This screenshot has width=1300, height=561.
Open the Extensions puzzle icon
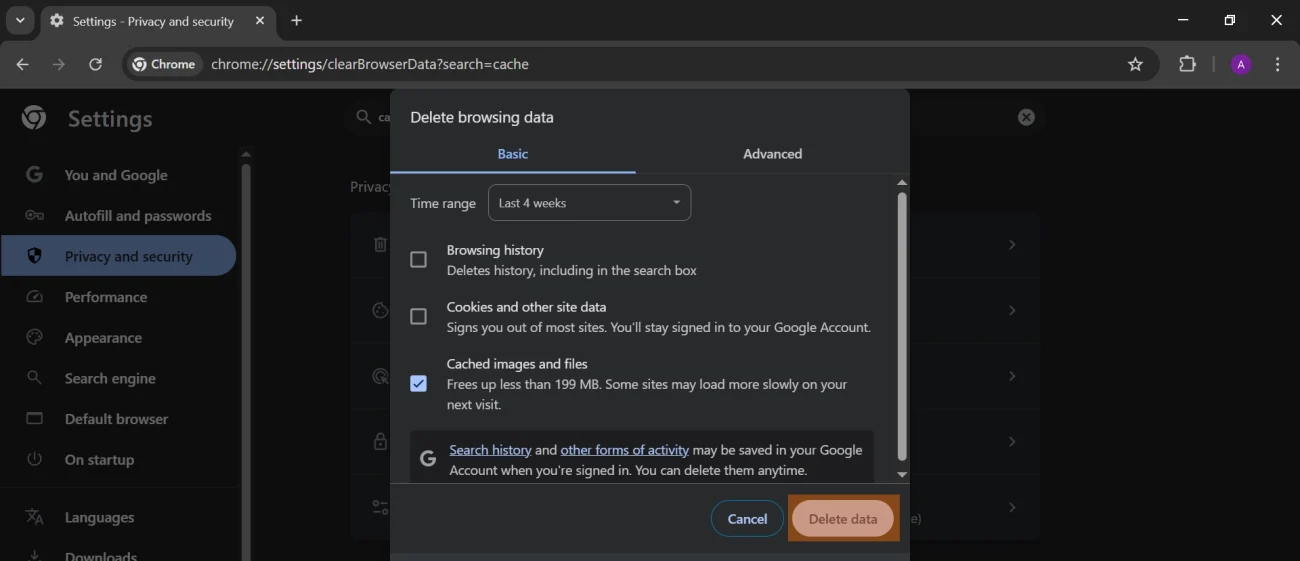[1187, 64]
